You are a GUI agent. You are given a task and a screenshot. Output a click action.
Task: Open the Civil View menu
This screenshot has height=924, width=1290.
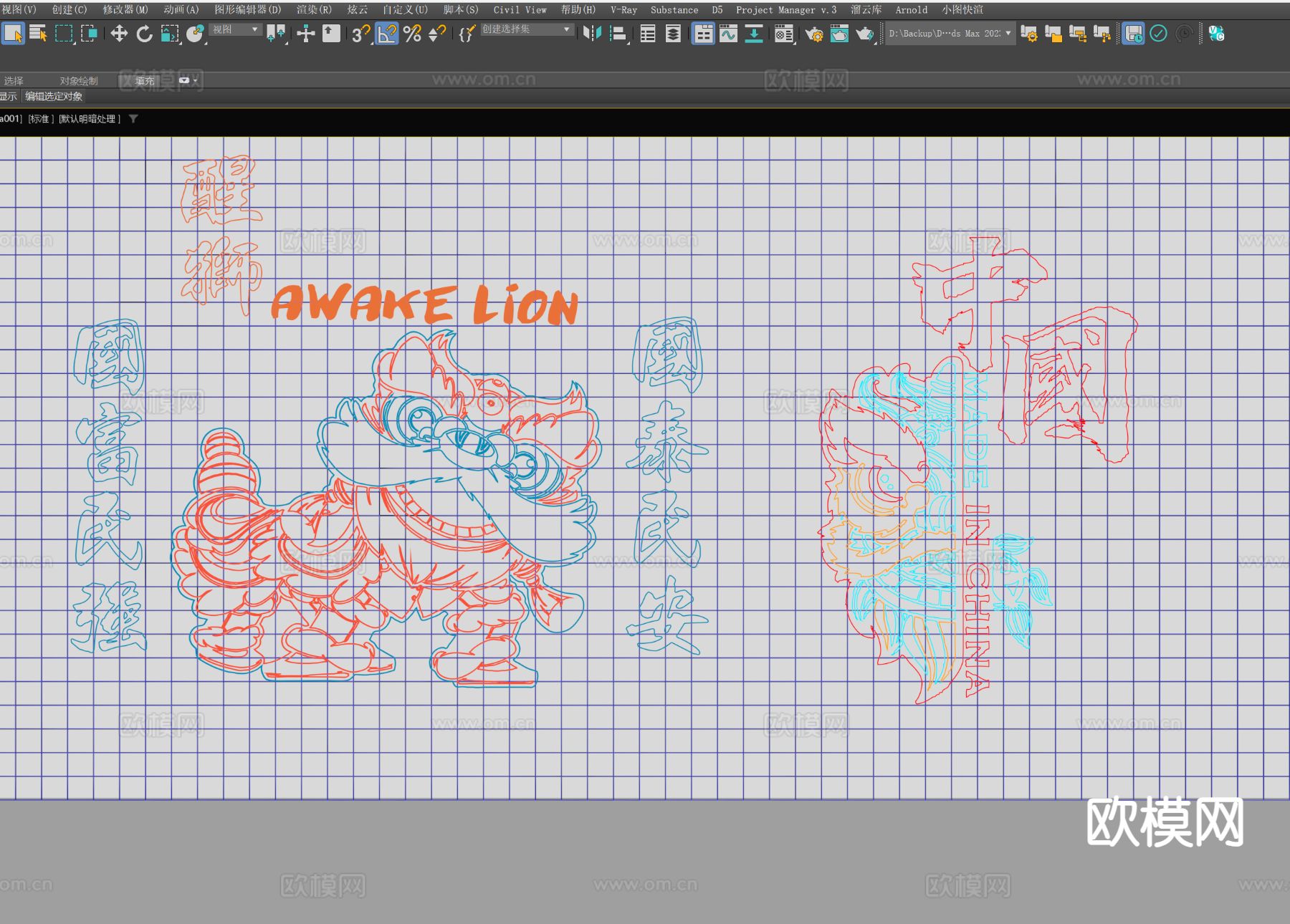(x=520, y=9)
